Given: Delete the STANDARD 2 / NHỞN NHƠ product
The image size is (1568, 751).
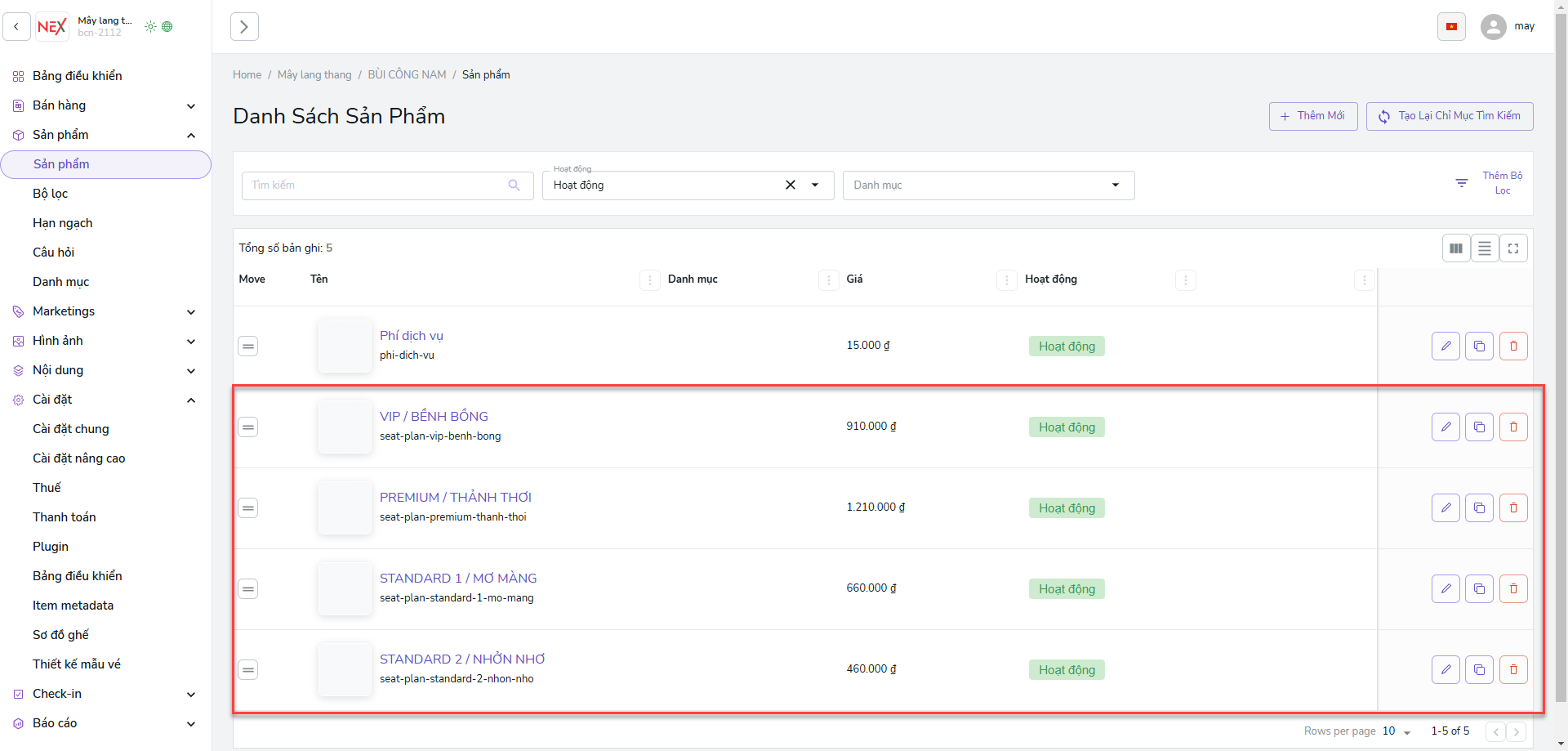Looking at the screenshot, I should (x=1513, y=670).
